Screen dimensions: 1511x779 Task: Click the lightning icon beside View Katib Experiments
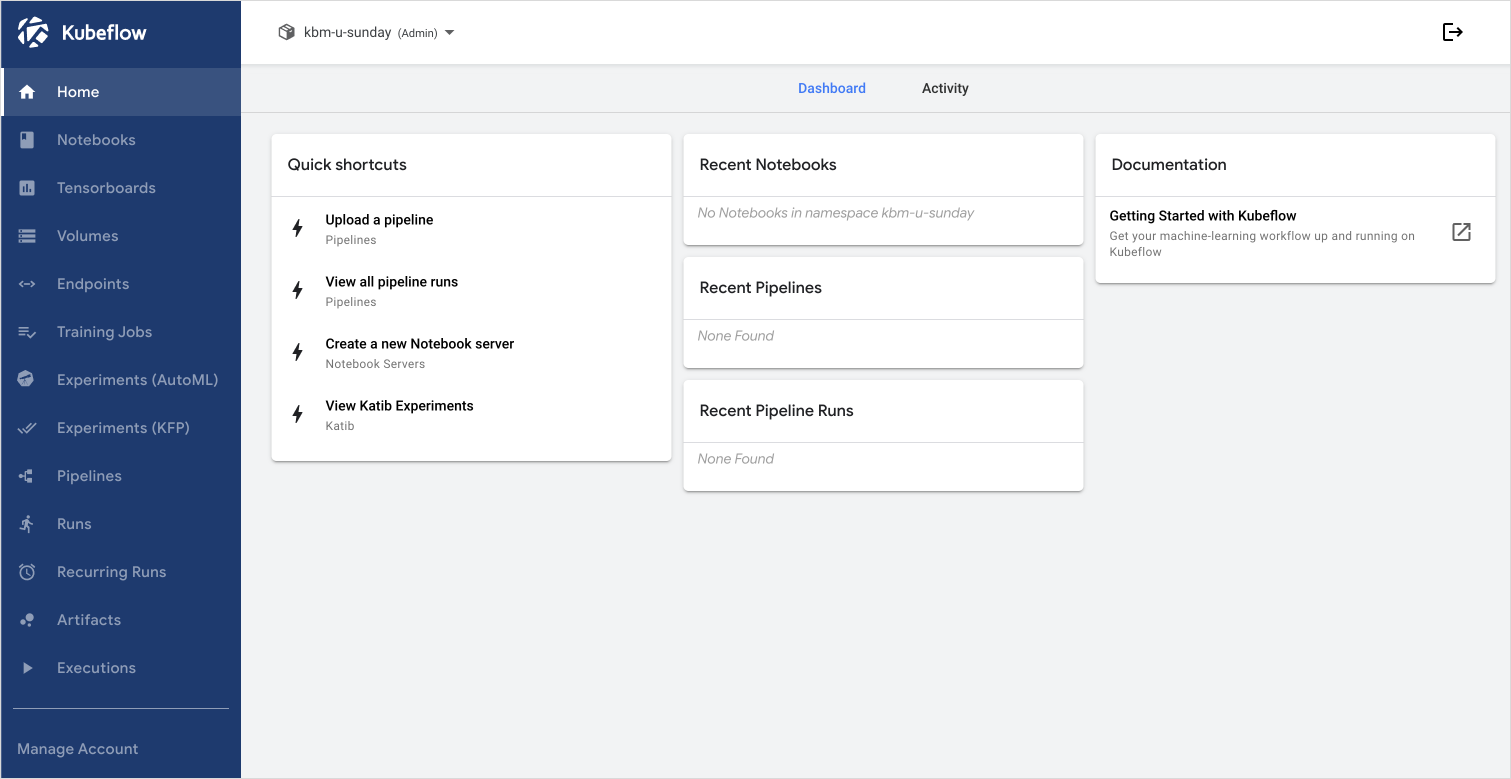tap(297, 414)
